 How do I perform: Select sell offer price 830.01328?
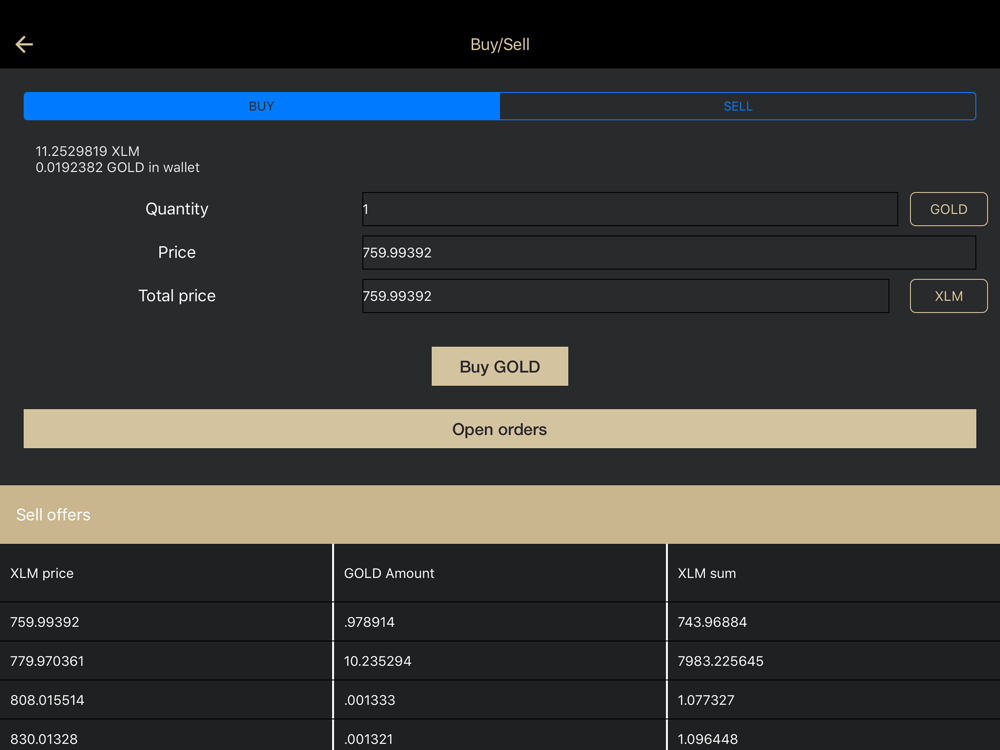(44, 739)
